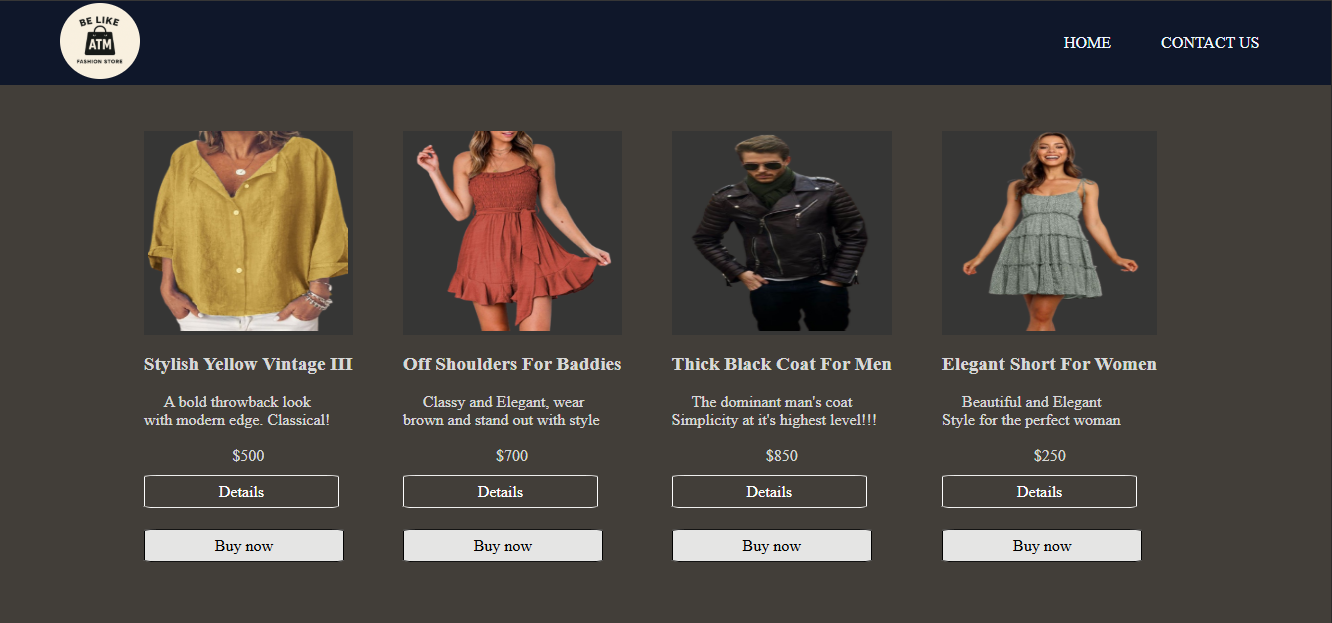Click the $850 price label

(x=782, y=456)
